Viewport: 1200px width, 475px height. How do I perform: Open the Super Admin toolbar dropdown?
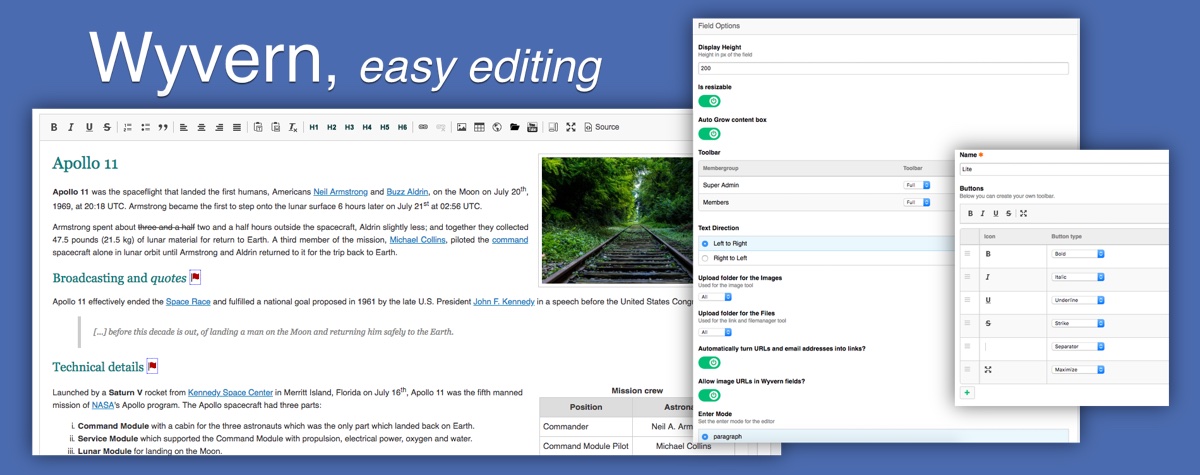[x=917, y=185]
